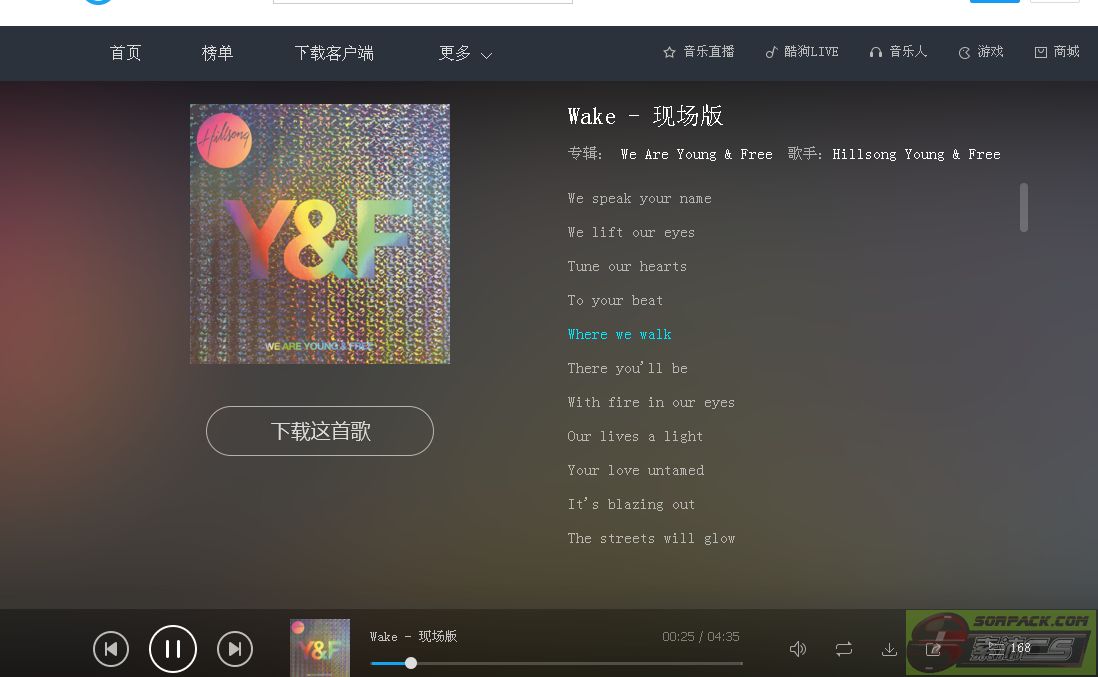Open 音乐人 headphones link
This screenshot has height=677, width=1098.
pyautogui.click(x=898, y=52)
